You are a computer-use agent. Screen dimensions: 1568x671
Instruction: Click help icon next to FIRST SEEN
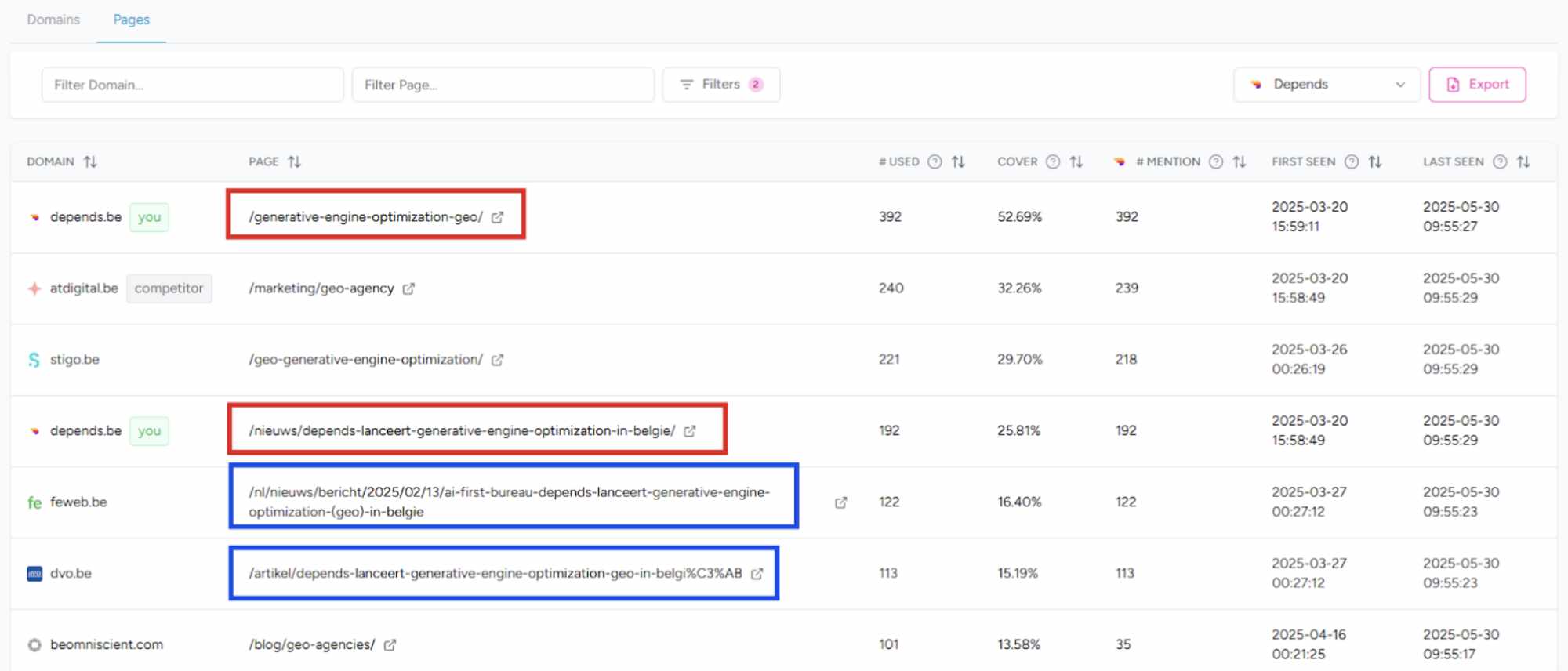(x=1352, y=161)
